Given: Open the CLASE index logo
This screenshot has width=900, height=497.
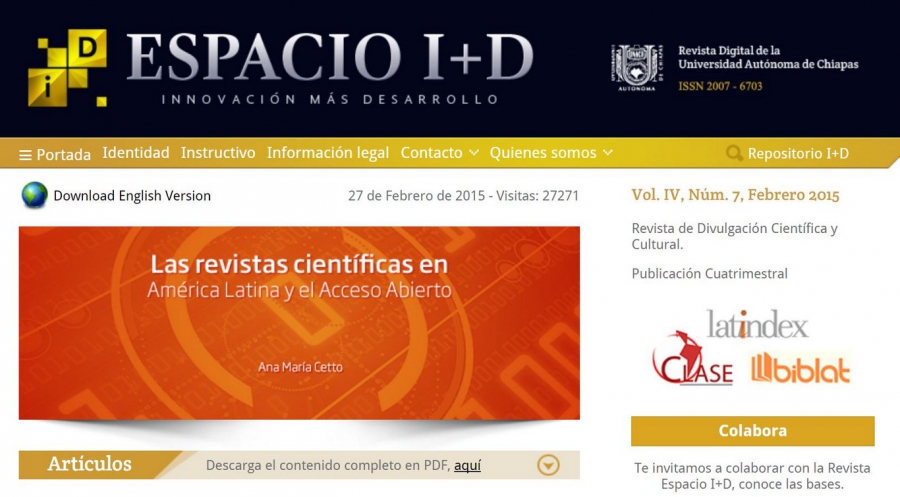Looking at the screenshot, I should [693, 358].
